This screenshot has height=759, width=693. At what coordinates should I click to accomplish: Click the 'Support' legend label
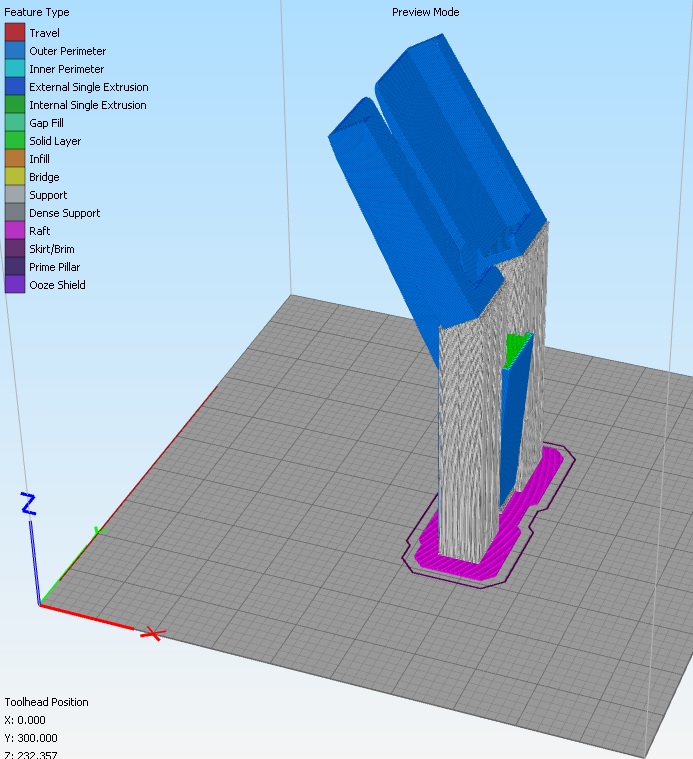pyautogui.click(x=48, y=195)
